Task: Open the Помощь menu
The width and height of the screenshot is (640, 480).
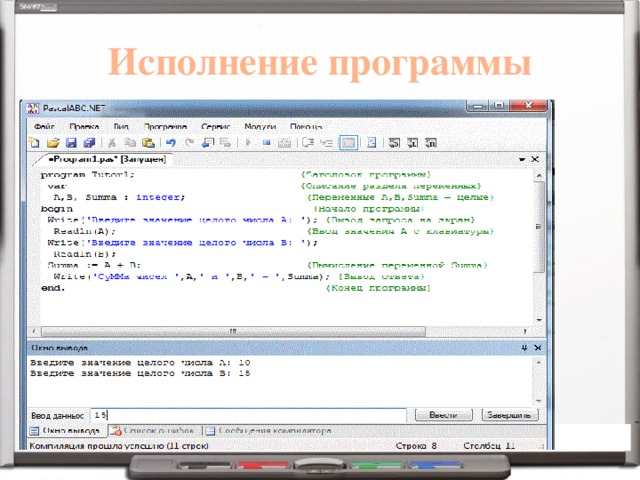Action: pos(306,127)
